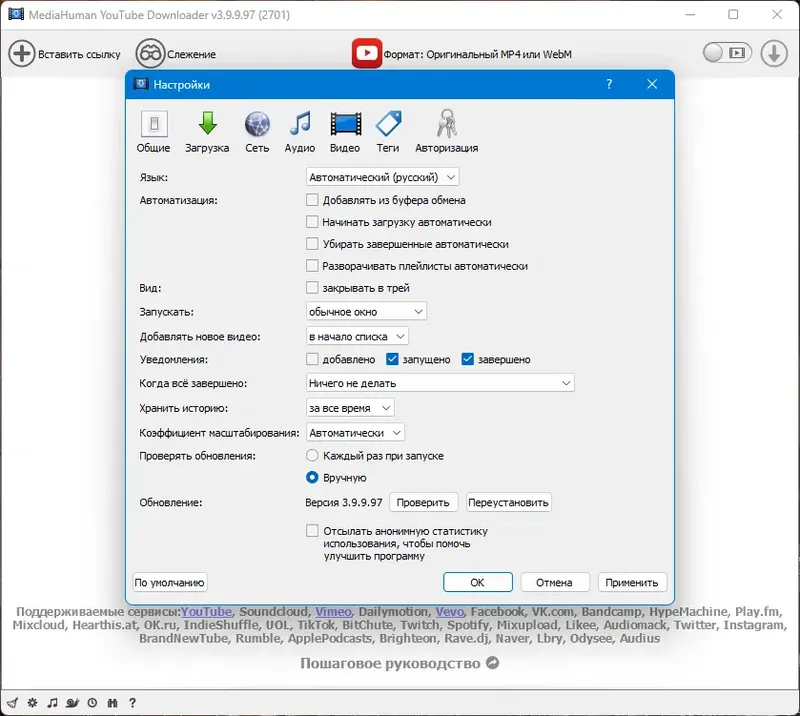Open the Авторизация settings tab
800x716 pixels.
447,132
